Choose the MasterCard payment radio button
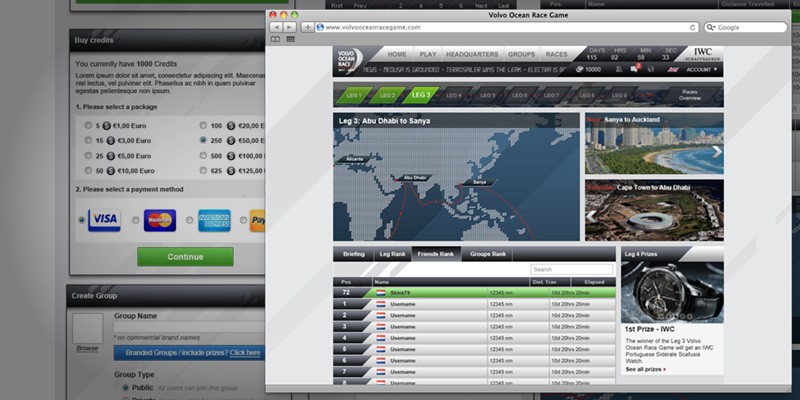Viewport: 800px width, 400px height. click(x=135, y=220)
